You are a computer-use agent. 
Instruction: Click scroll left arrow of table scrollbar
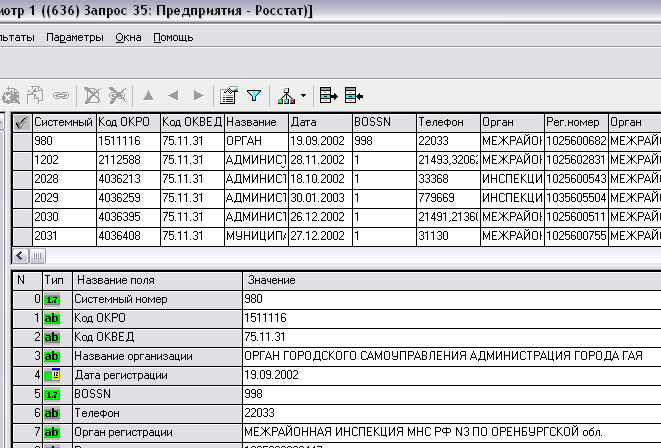tap(20, 256)
